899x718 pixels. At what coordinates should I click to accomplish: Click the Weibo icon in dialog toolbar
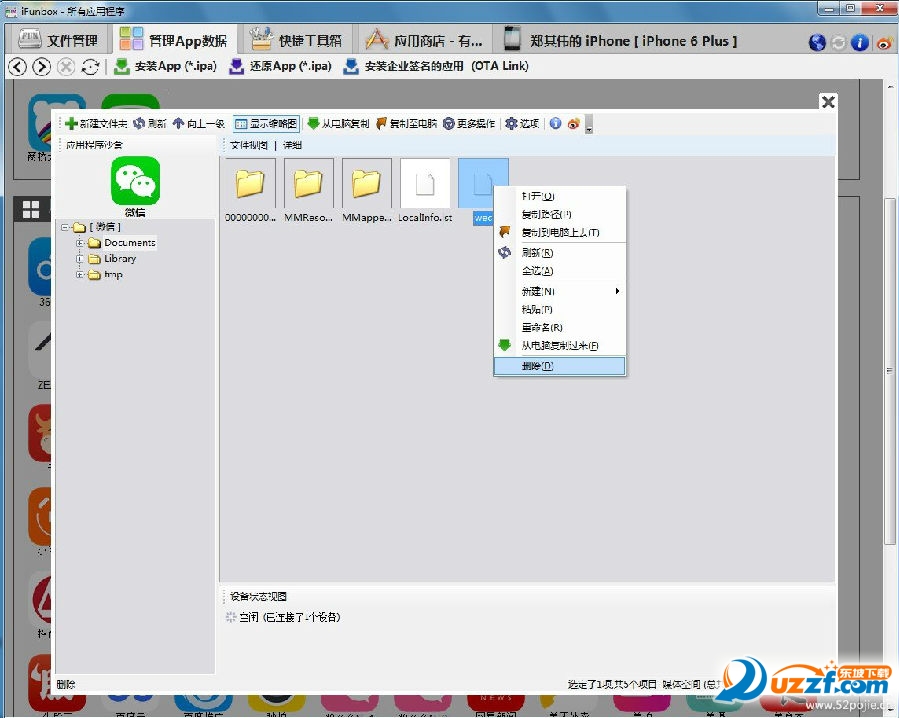[x=573, y=123]
